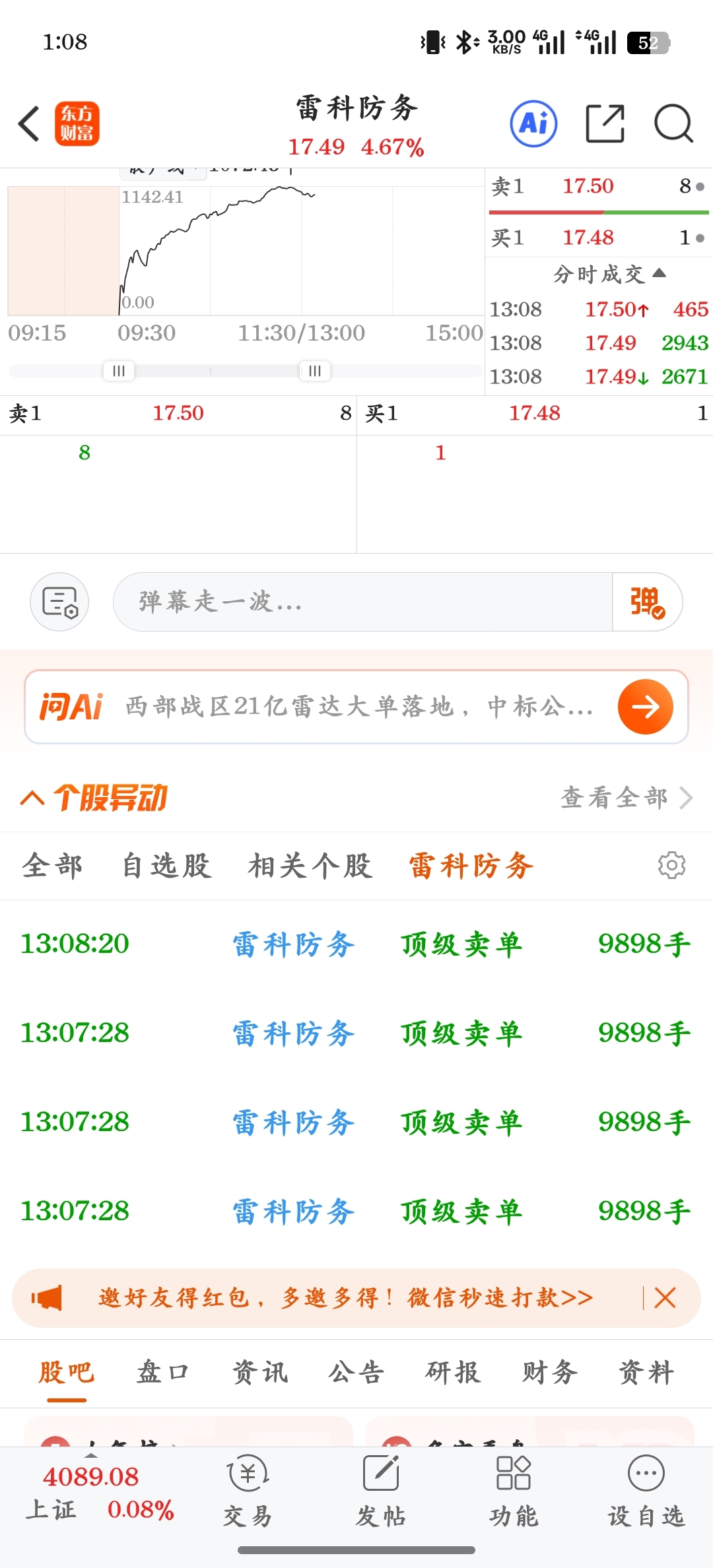The height and width of the screenshot is (1568, 713).
Task: Select the 自选股 filter tab
Action: point(166,866)
